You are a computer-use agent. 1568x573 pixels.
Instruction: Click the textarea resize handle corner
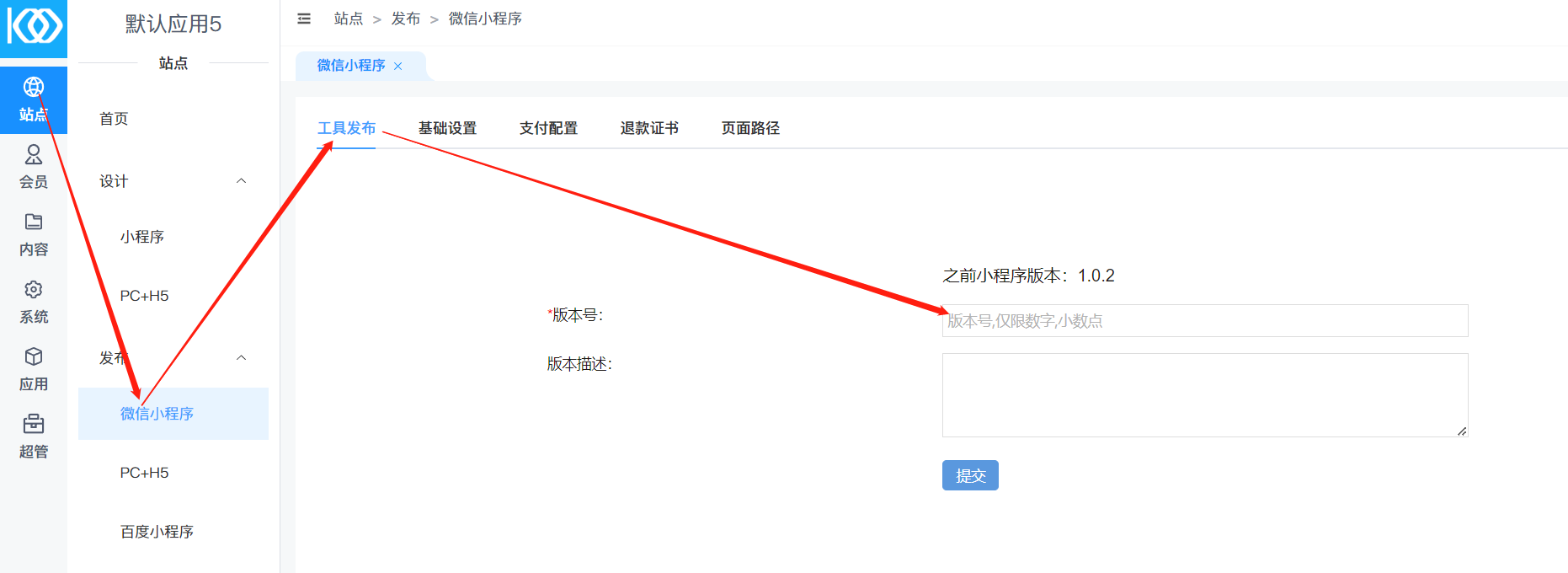pos(1462,431)
